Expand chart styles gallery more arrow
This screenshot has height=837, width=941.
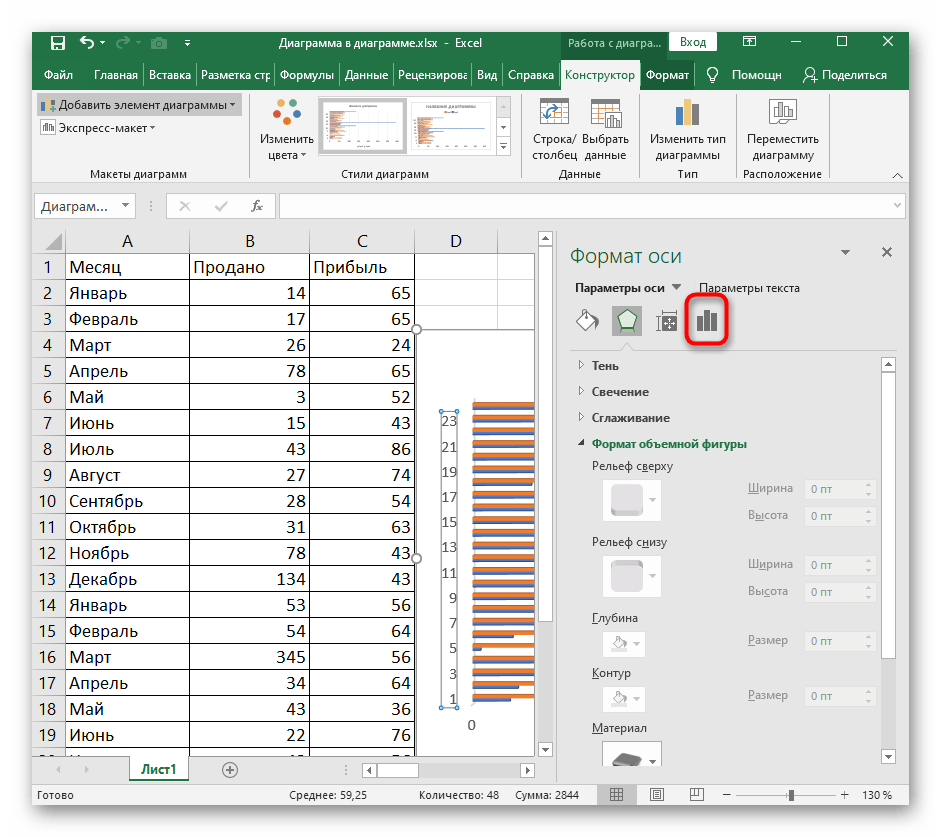504,145
